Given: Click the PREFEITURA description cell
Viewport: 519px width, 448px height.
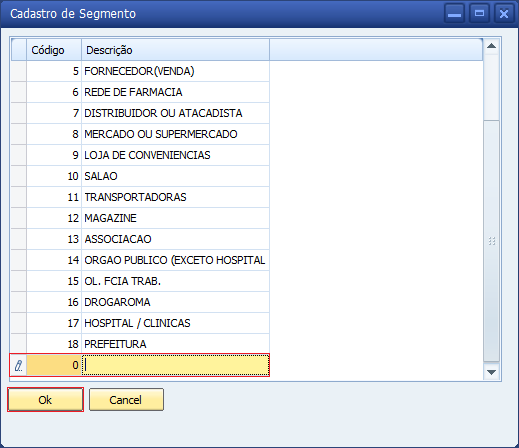Looking at the screenshot, I should click(175, 344).
